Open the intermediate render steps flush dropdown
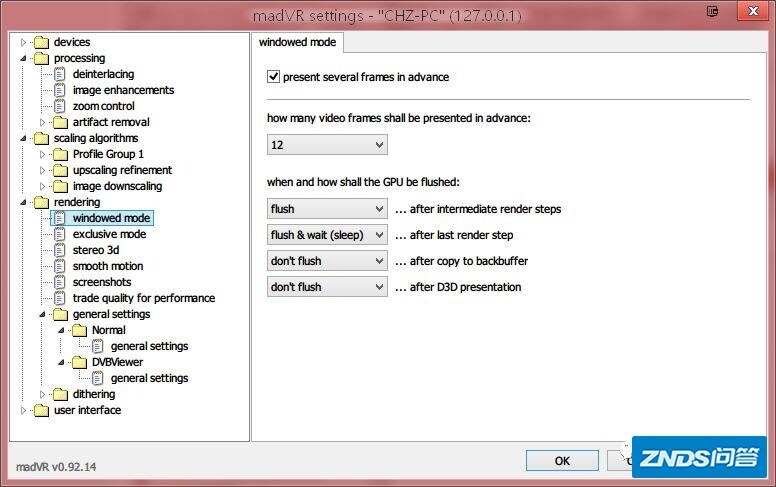This screenshot has height=487, width=776. (327, 209)
